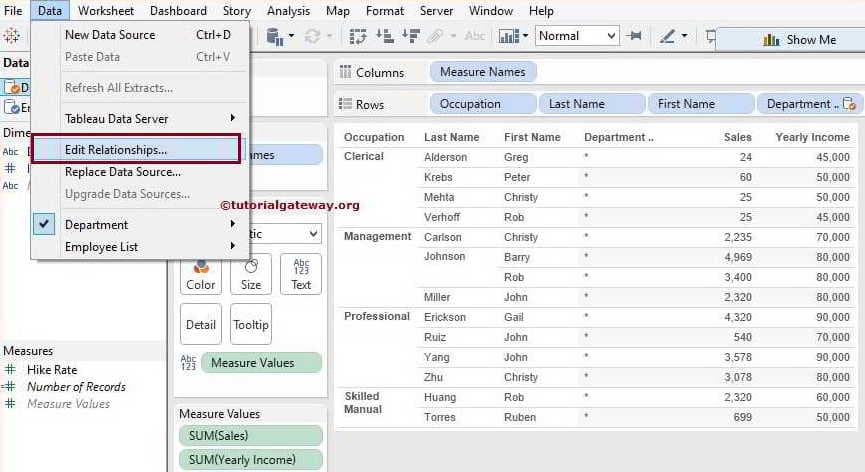The image size is (865, 472).
Task: Open the File menu
Action: [x=13, y=10]
